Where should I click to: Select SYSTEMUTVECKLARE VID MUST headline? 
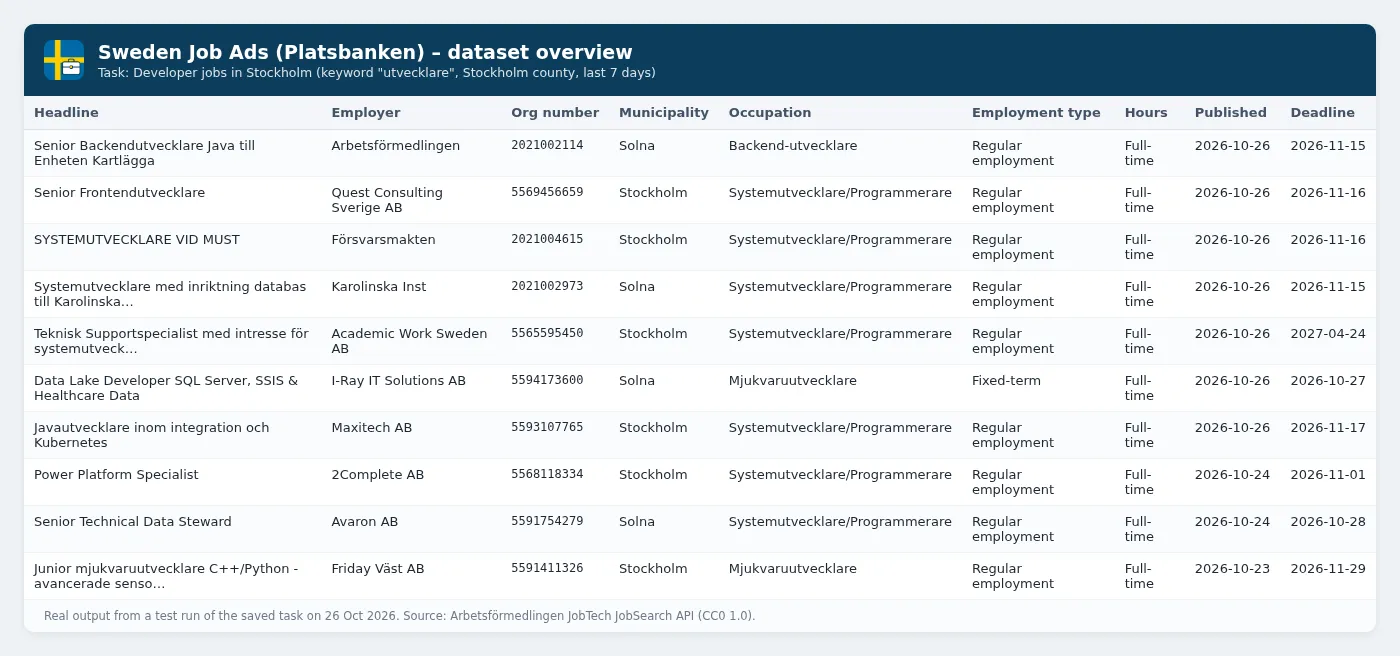point(137,240)
